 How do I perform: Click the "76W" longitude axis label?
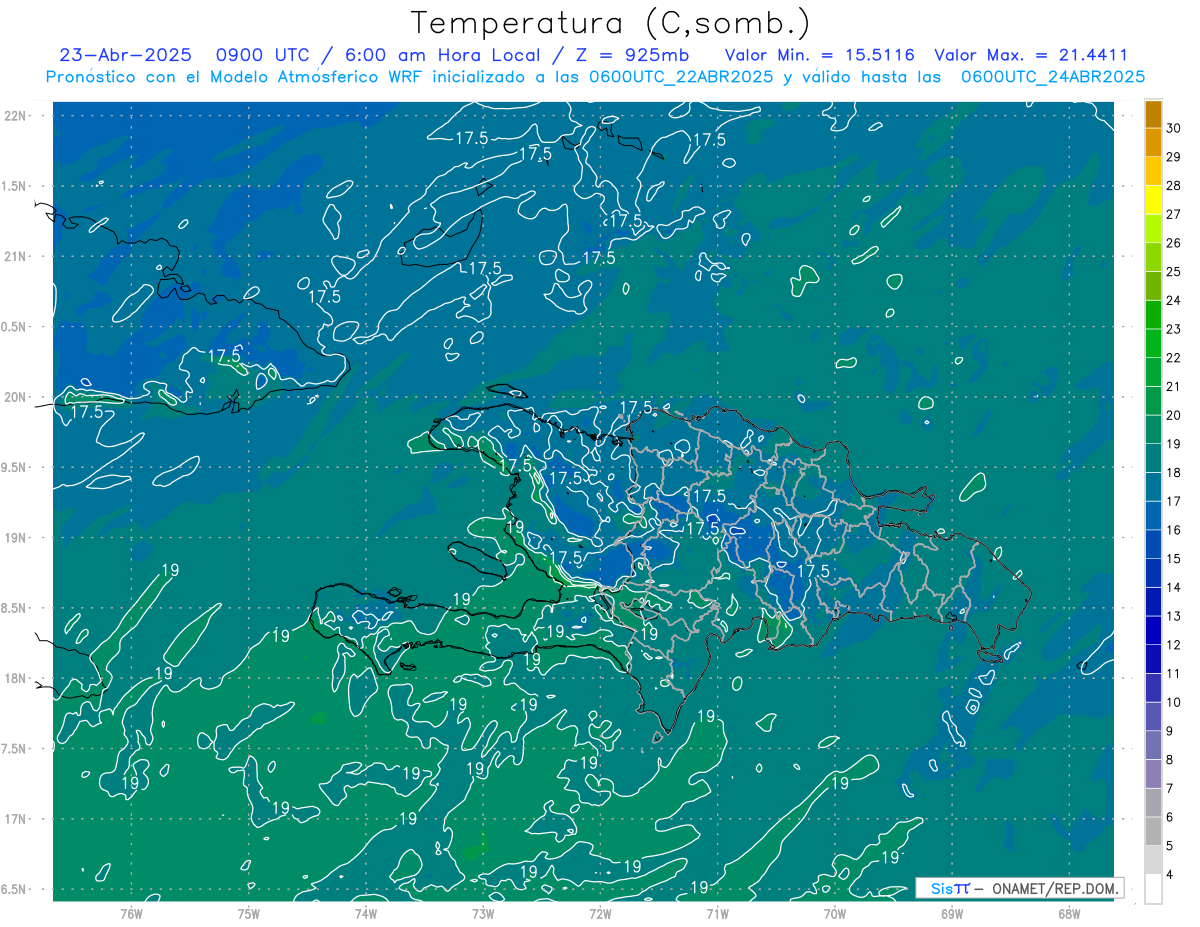pyautogui.click(x=131, y=913)
